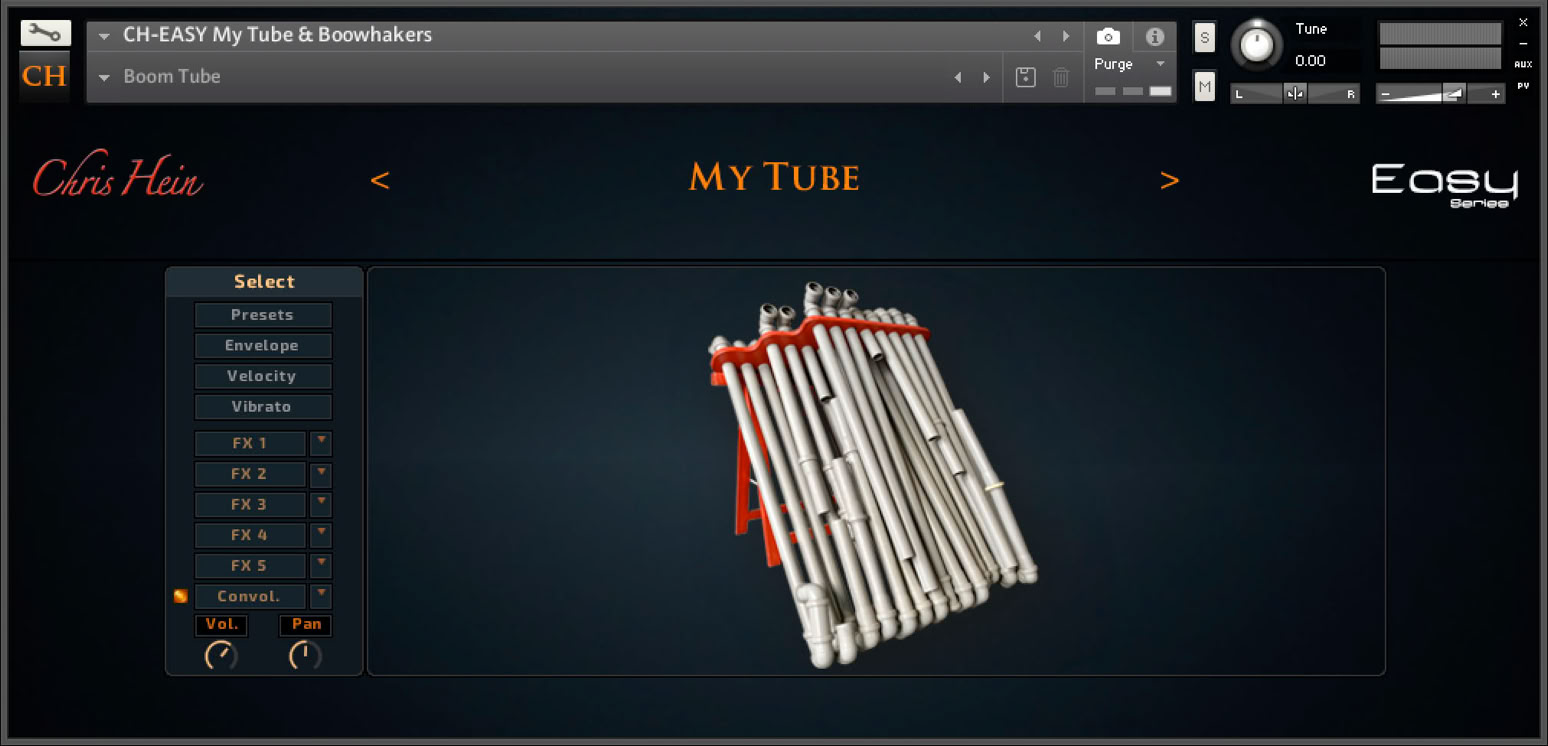The height and width of the screenshot is (746, 1548).
Task: Select previous snapshot arrow beside Boom Tube
Action: 958,77
